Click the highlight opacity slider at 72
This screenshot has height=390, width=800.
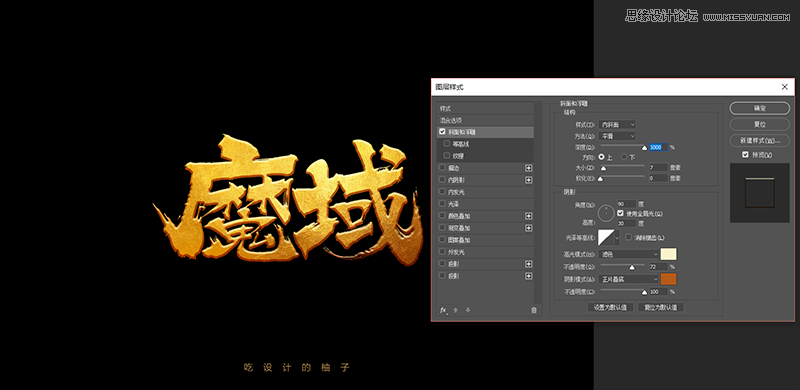pyautogui.click(x=632, y=267)
